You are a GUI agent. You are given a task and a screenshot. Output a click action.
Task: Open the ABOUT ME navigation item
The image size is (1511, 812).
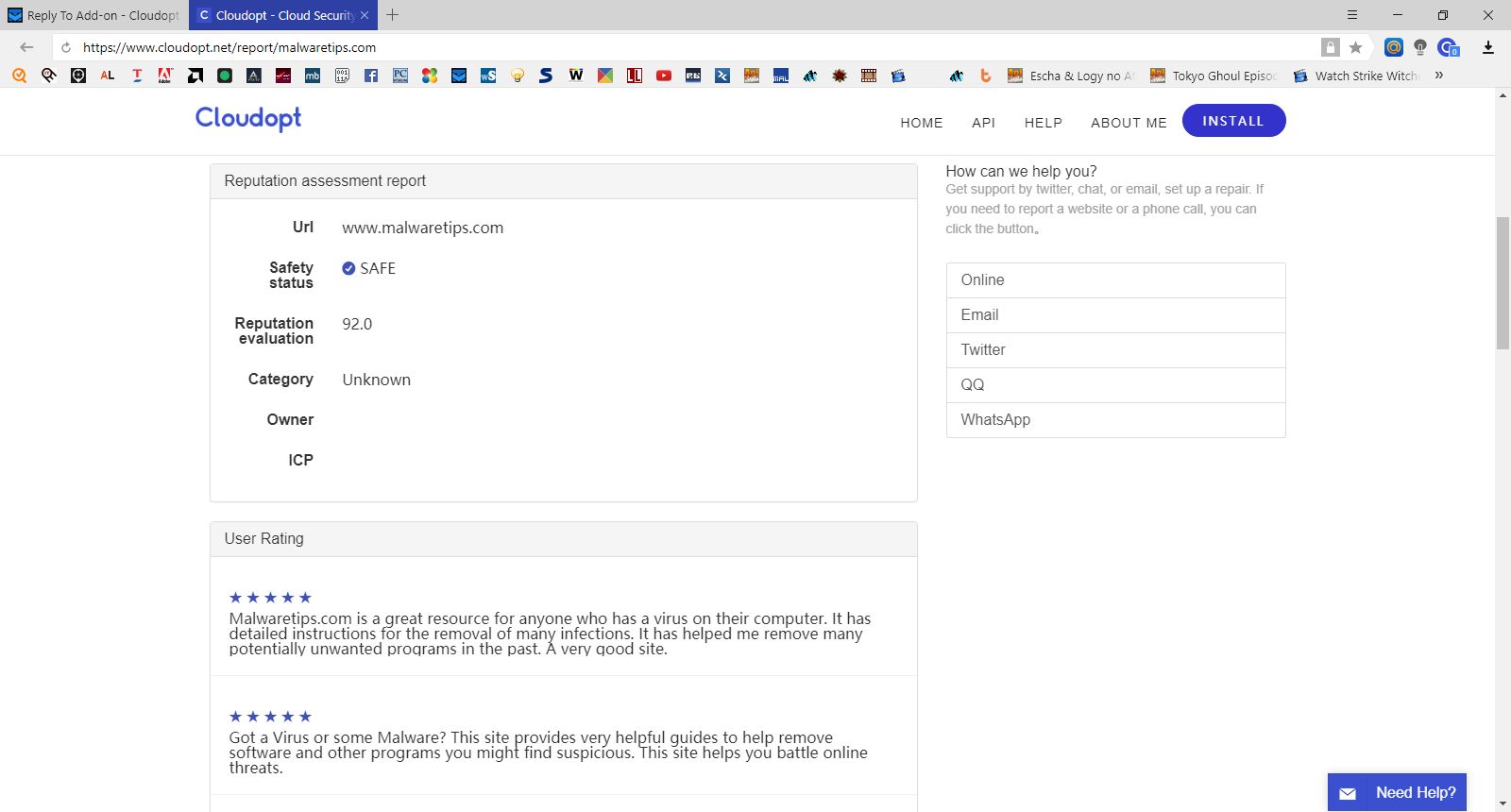click(1129, 123)
